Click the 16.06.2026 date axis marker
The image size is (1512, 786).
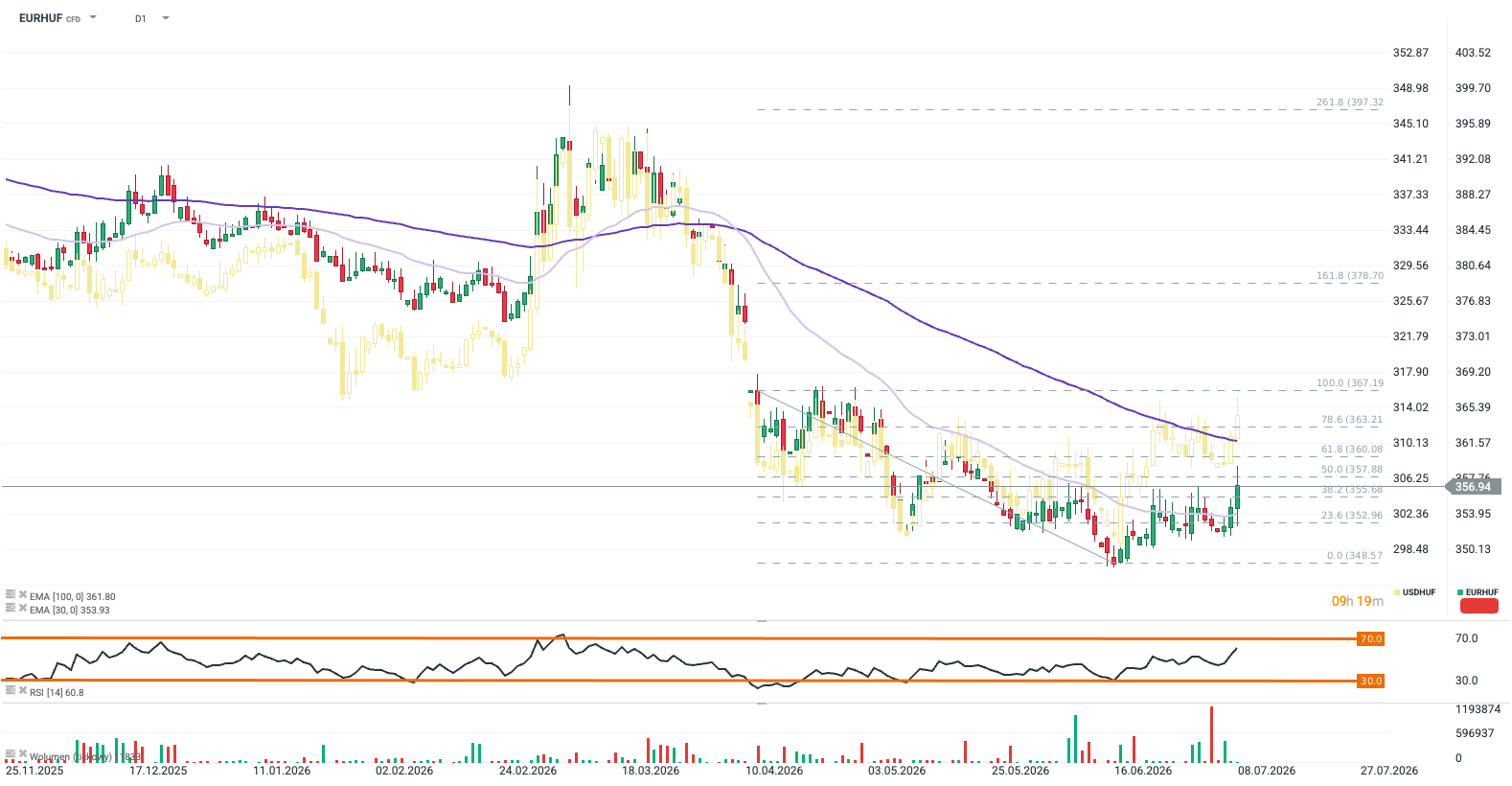[x=1143, y=771]
